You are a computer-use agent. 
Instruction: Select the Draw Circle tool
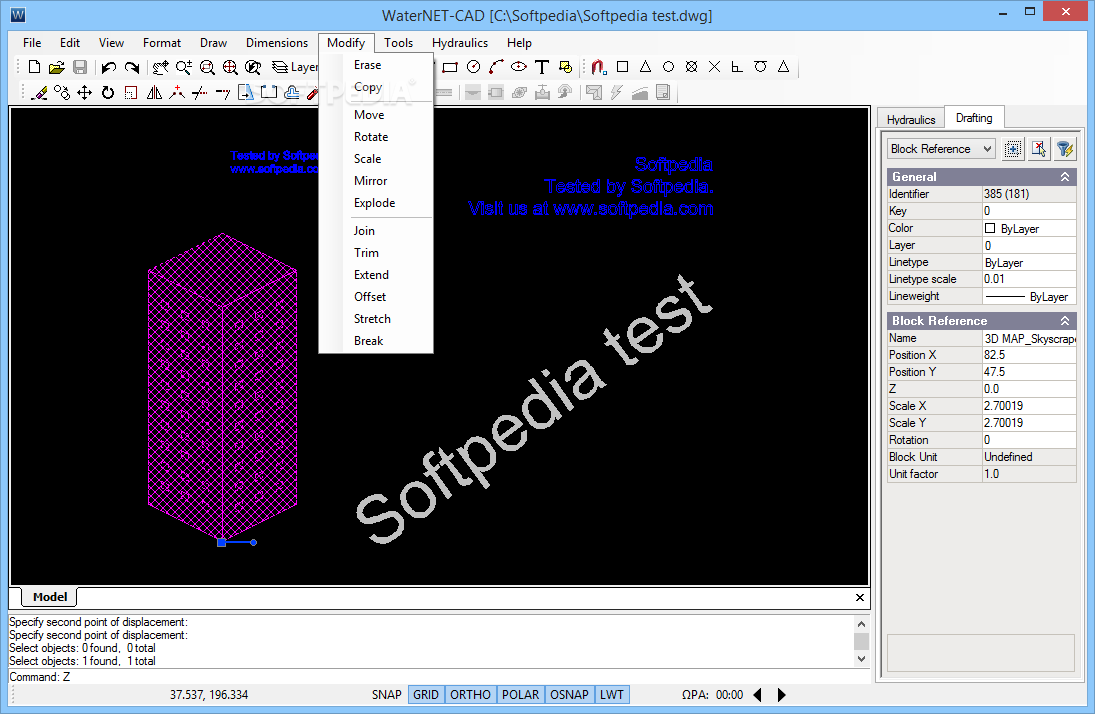point(473,67)
